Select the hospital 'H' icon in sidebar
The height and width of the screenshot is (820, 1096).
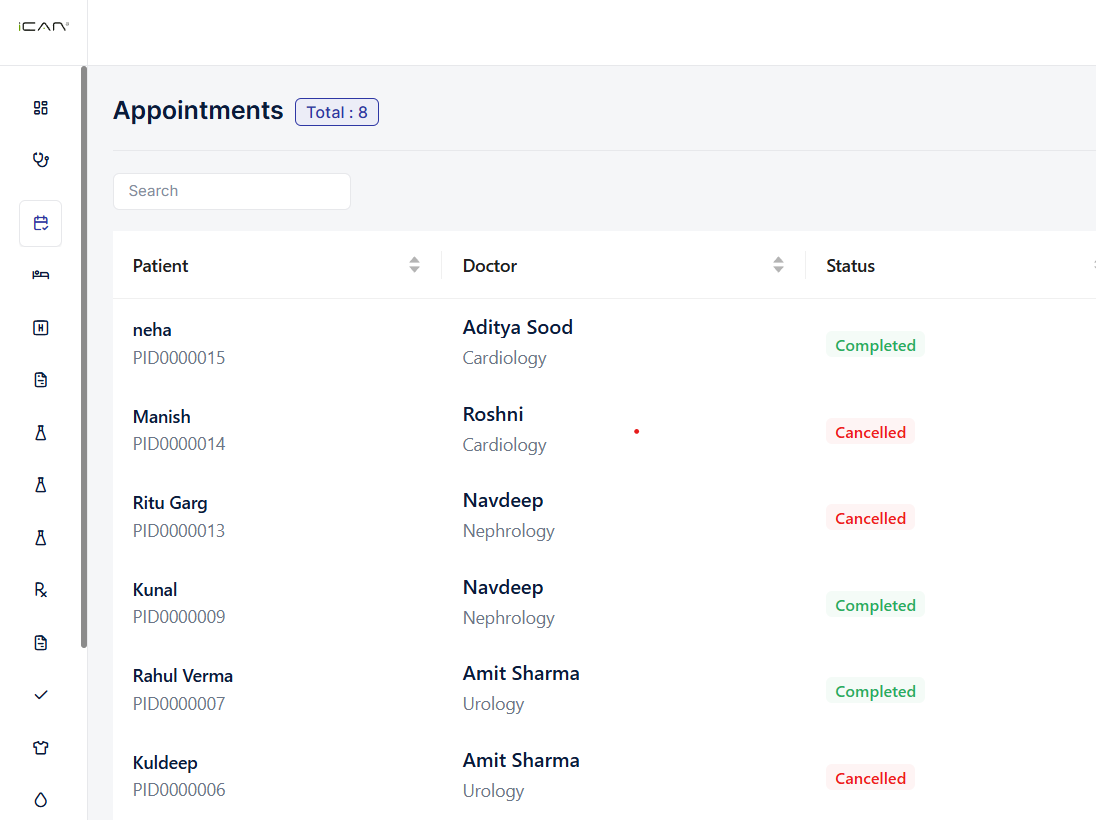(x=40, y=327)
